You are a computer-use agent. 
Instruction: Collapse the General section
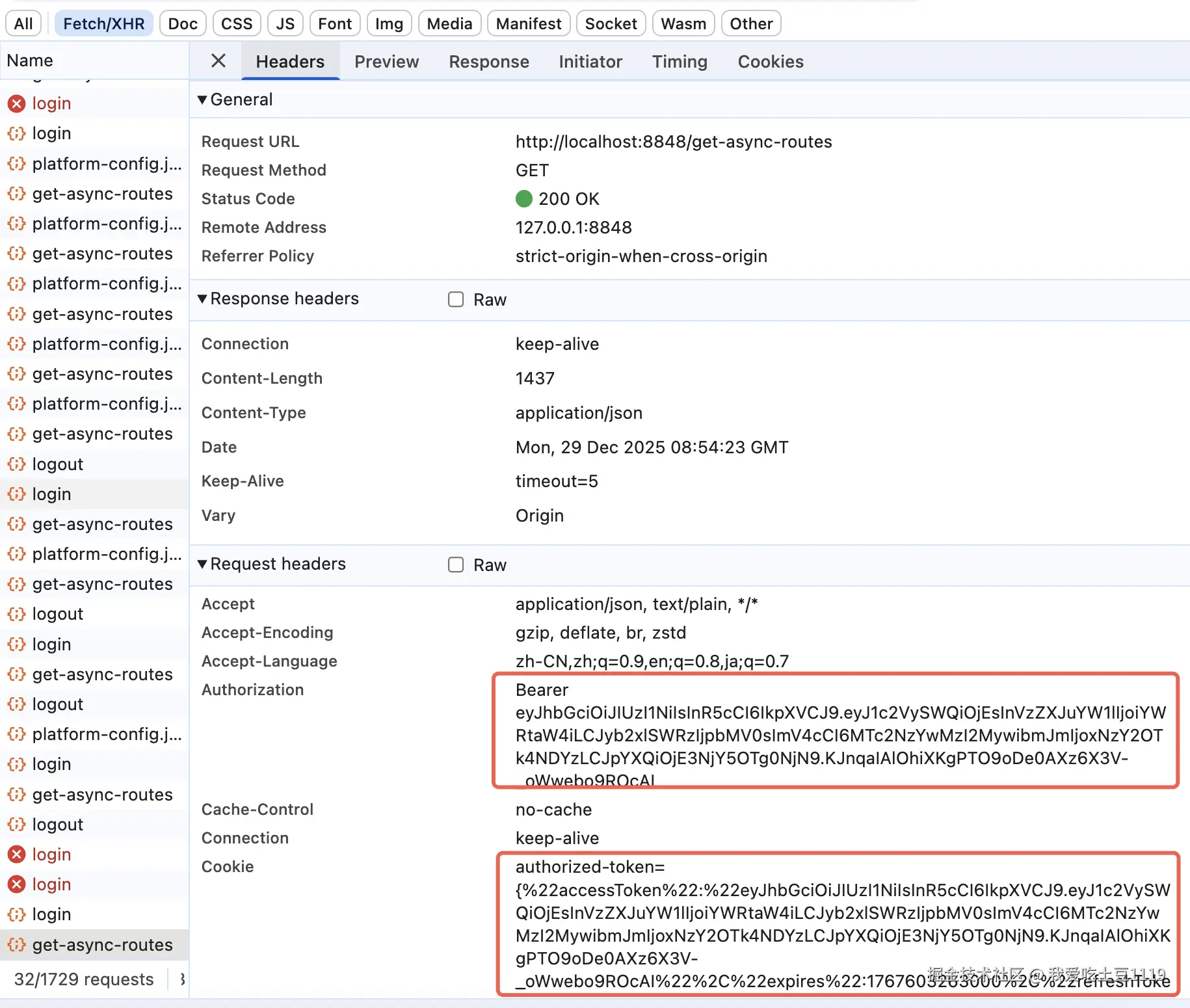202,99
